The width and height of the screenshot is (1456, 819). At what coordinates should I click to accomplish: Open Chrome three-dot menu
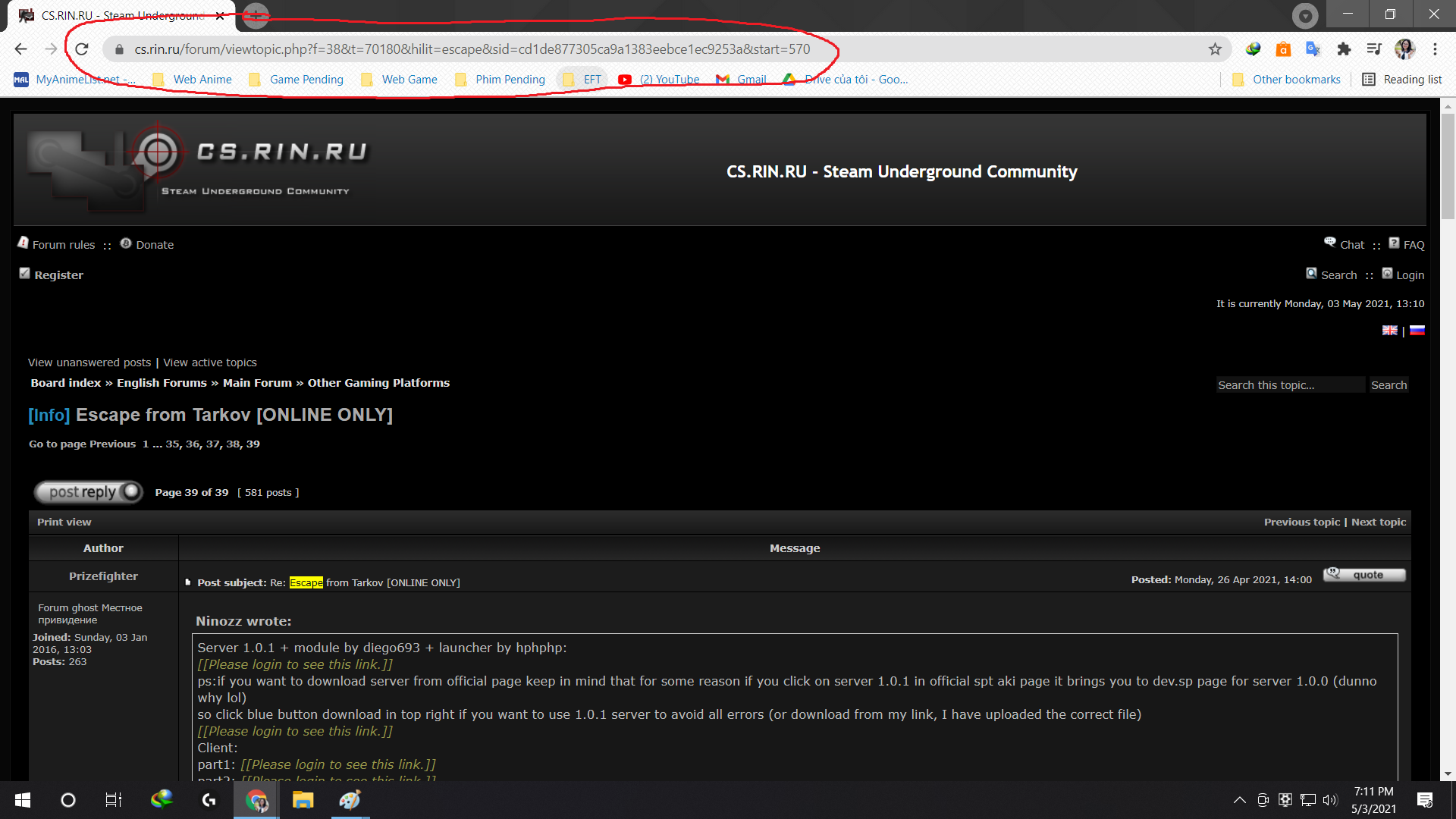coord(1435,49)
